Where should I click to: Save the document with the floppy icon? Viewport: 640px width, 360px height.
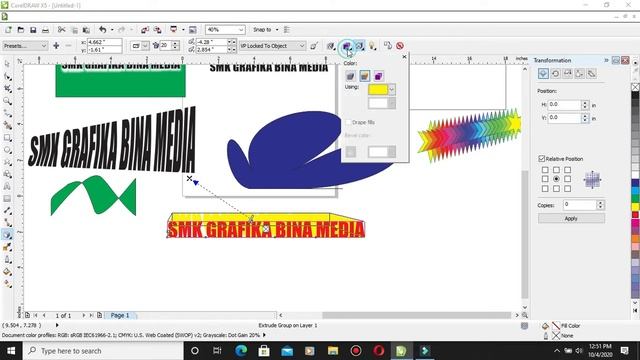[x=33, y=30]
